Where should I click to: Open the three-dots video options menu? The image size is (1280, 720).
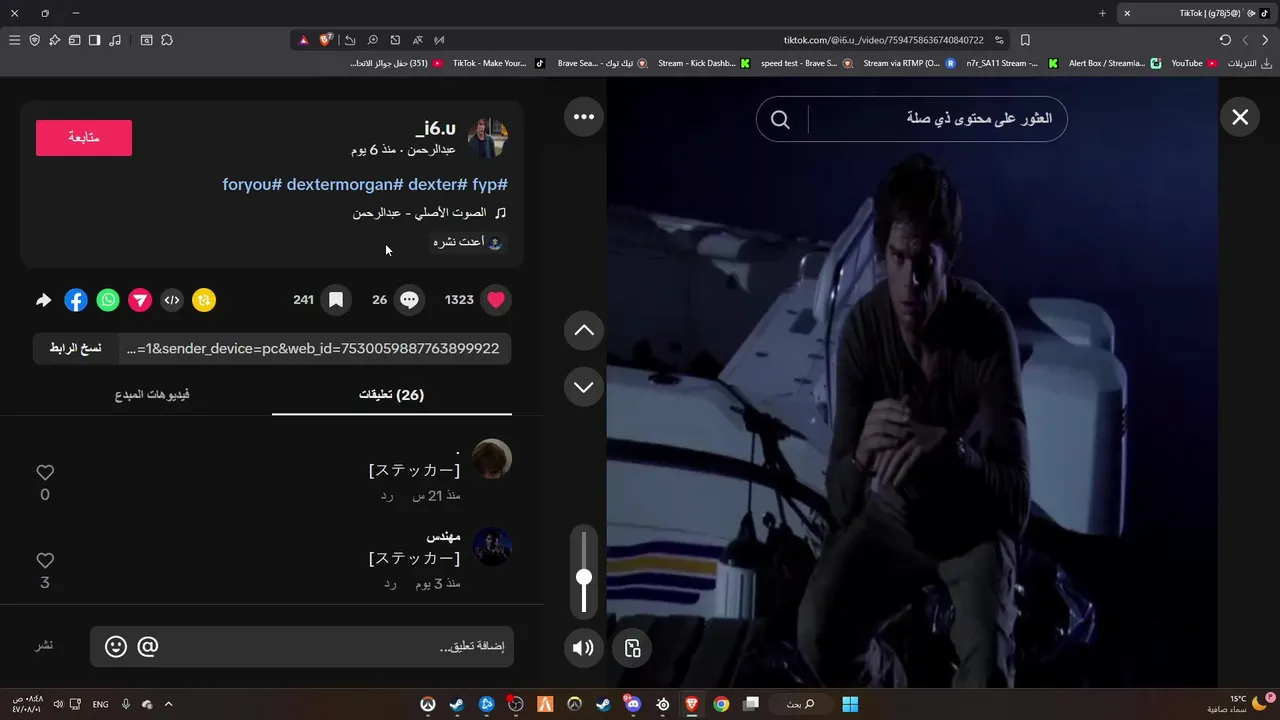[x=584, y=117]
